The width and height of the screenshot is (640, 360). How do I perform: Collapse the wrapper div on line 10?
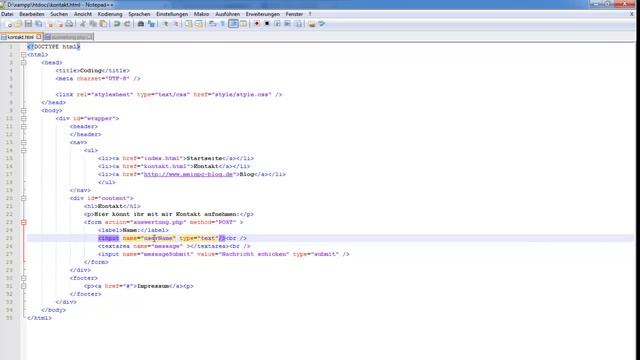pos(24,118)
